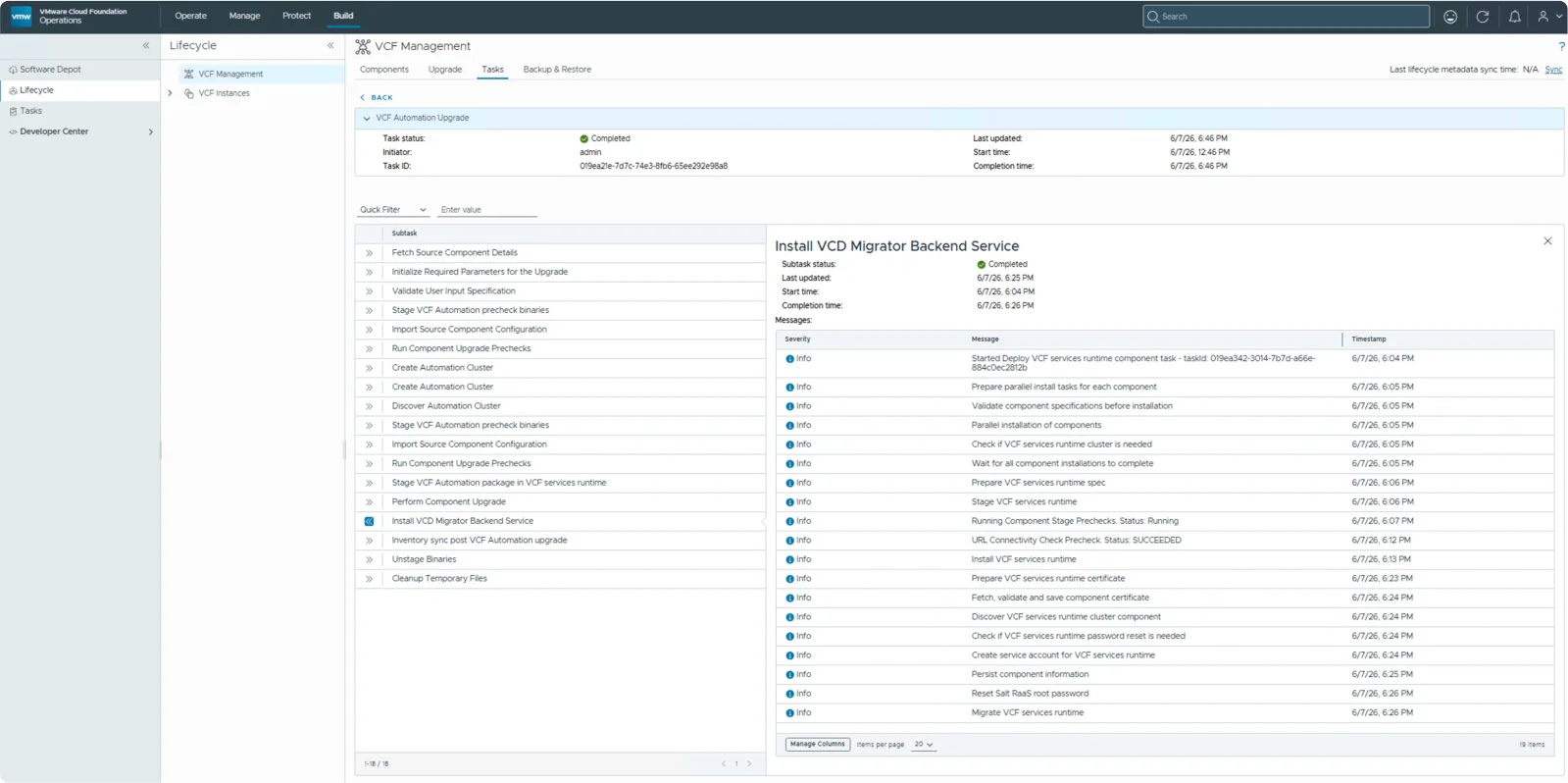Switch to the Operate menu

pyautogui.click(x=190, y=16)
